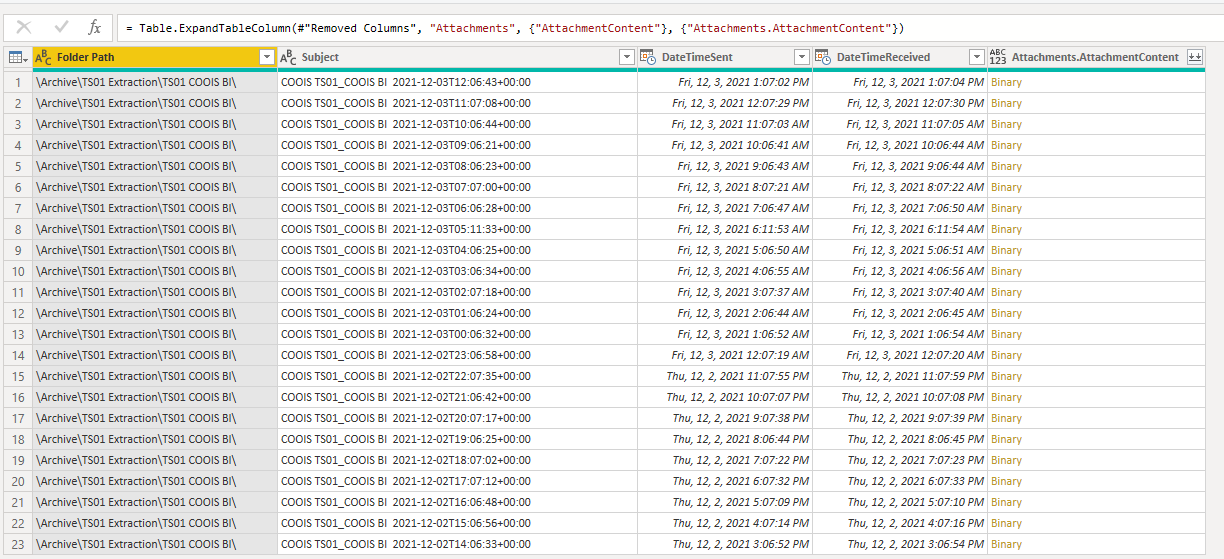
Task: Select Folder Path cell in row 21
Action: (x=155, y=503)
